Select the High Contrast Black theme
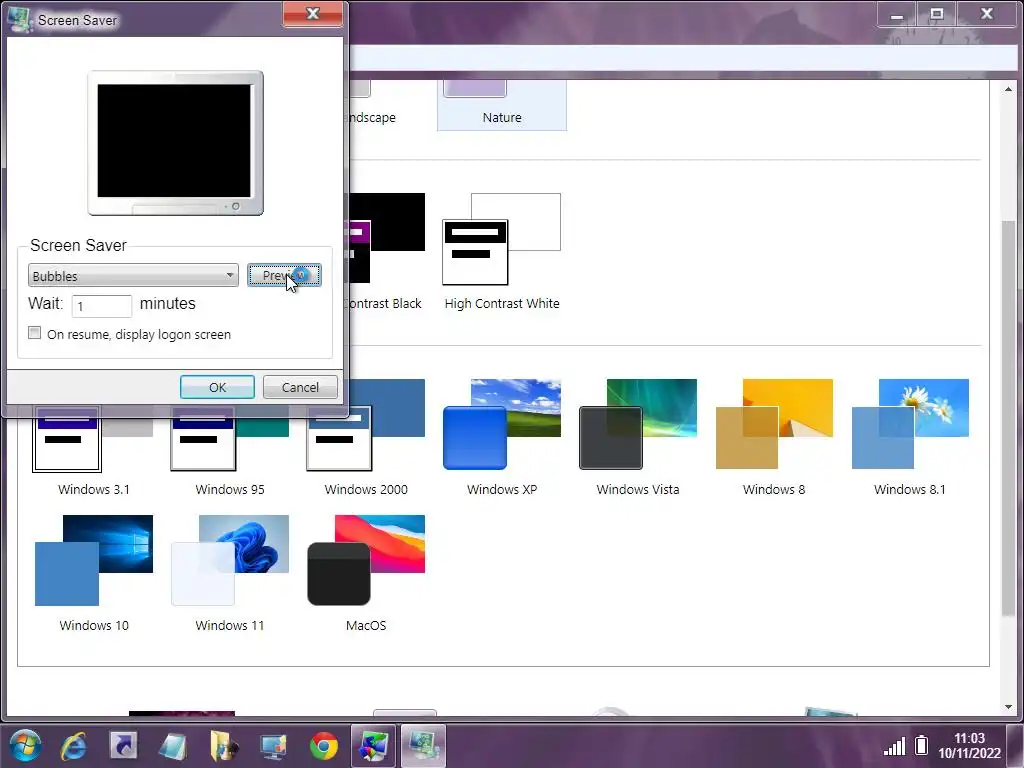1024x768 pixels. (387, 251)
